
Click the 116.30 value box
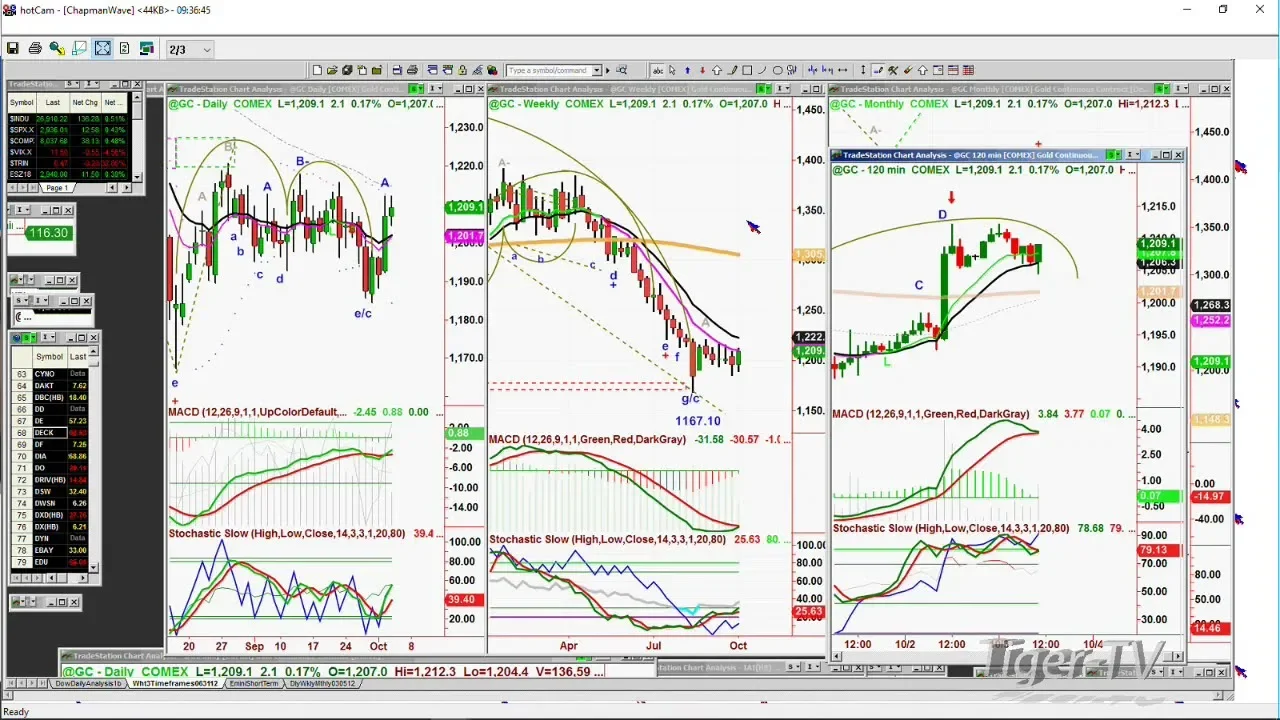click(x=48, y=233)
